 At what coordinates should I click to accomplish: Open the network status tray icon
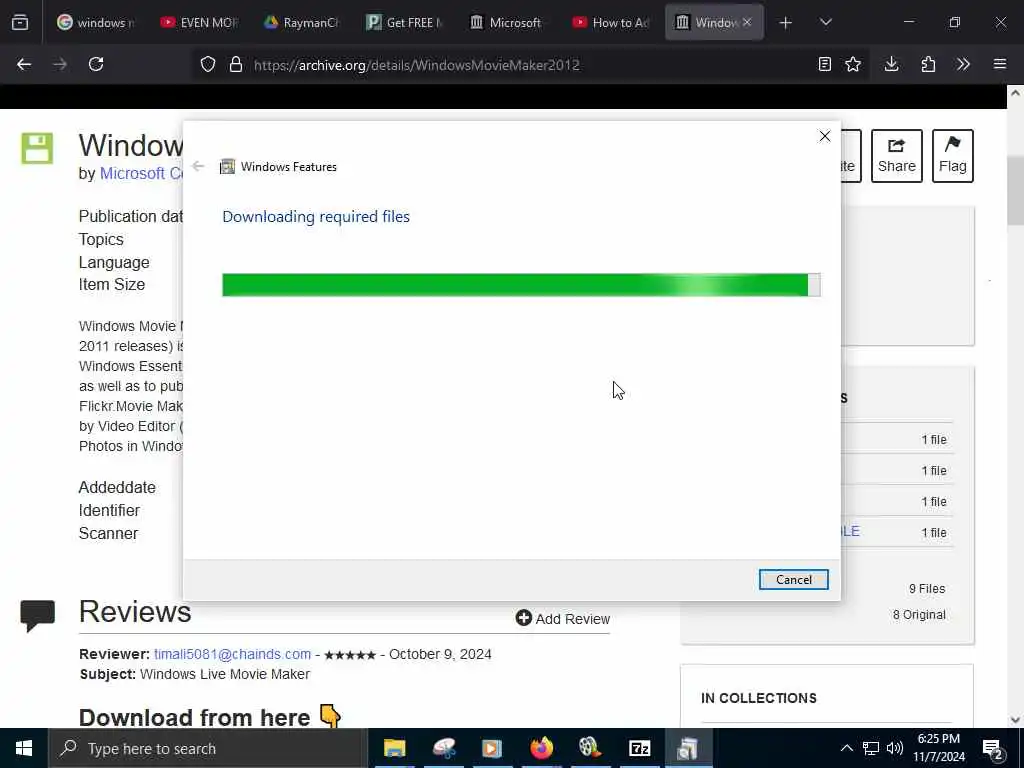click(871, 748)
